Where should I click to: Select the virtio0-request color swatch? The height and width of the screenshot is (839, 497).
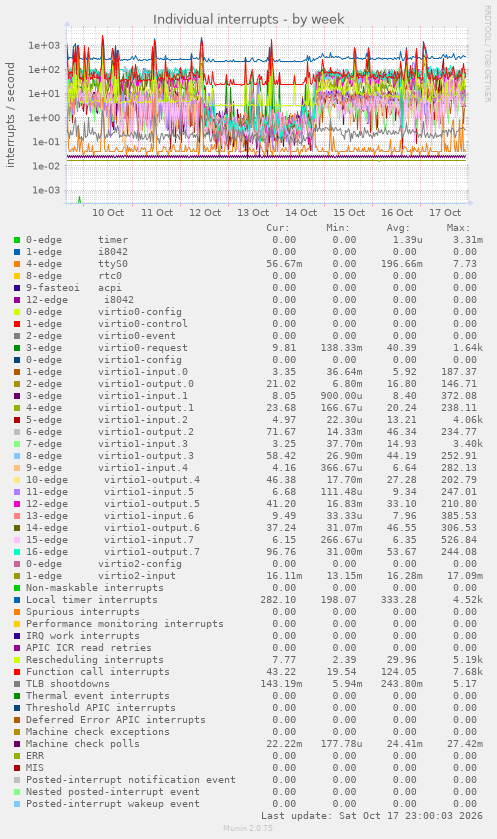point(17,348)
